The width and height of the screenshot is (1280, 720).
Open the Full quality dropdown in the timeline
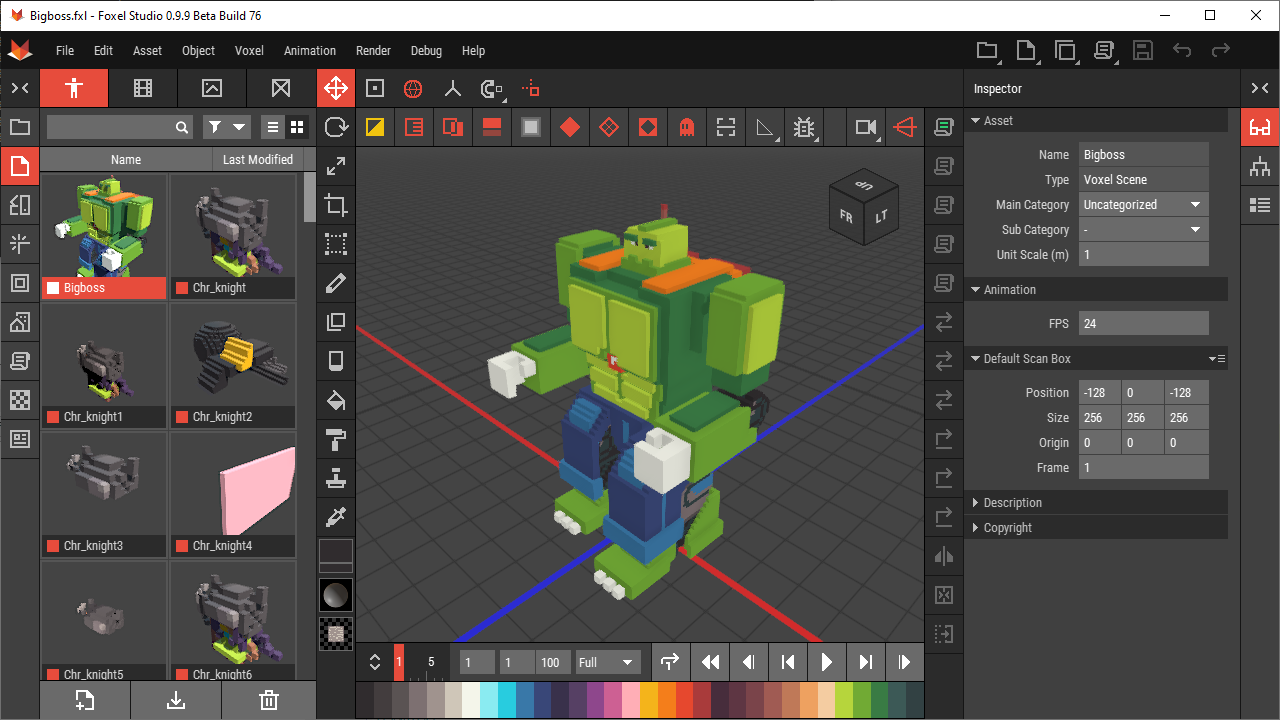[607, 662]
